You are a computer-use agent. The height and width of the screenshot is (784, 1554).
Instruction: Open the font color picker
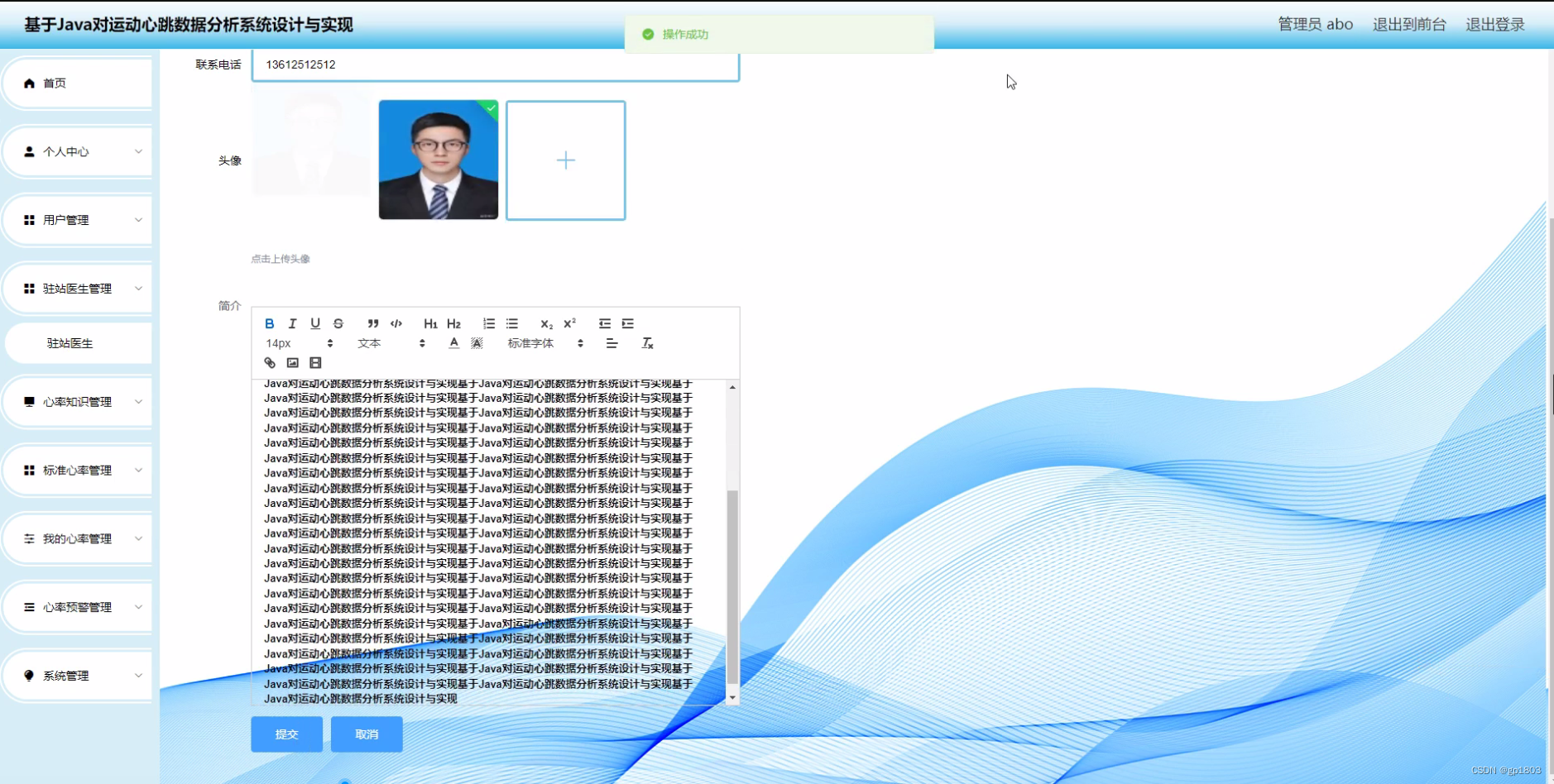(x=453, y=342)
